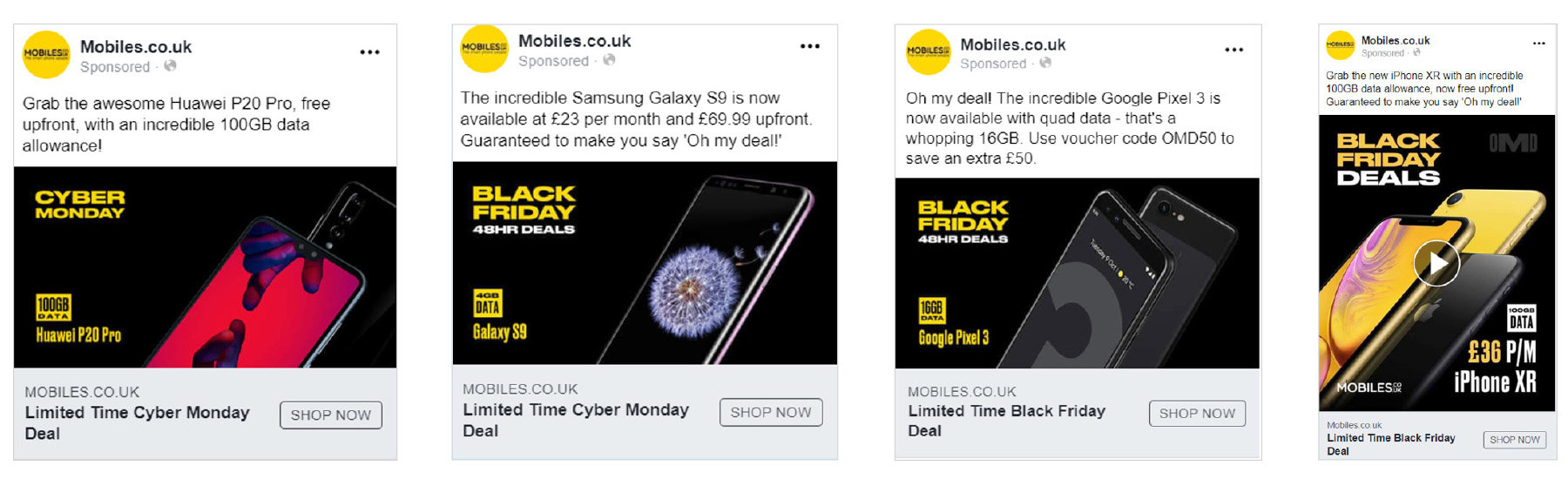Click Shop Now on Galaxy S9 ad

[x=770, y=412]
